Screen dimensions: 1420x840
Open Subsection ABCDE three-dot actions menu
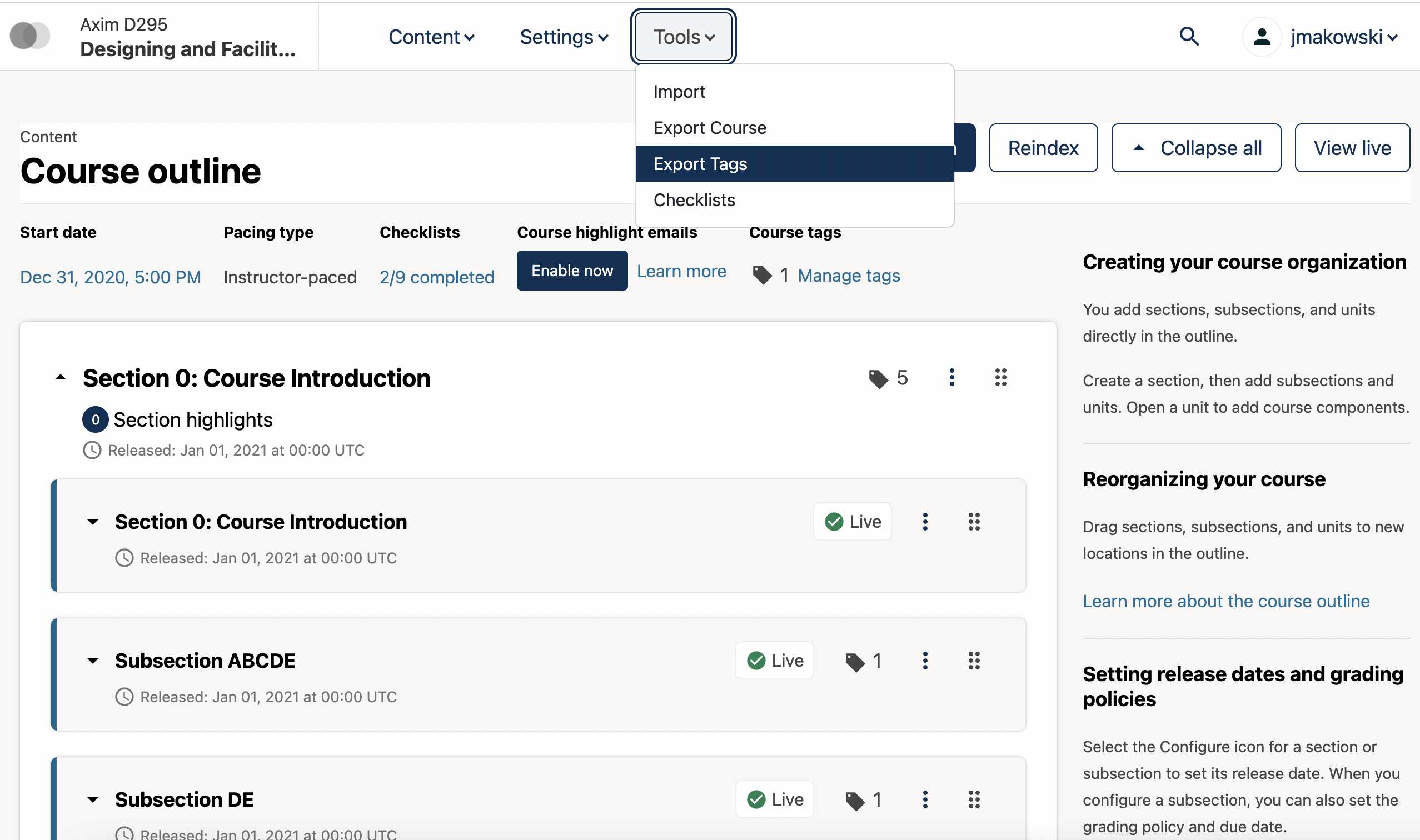click(x=925, y=661)
